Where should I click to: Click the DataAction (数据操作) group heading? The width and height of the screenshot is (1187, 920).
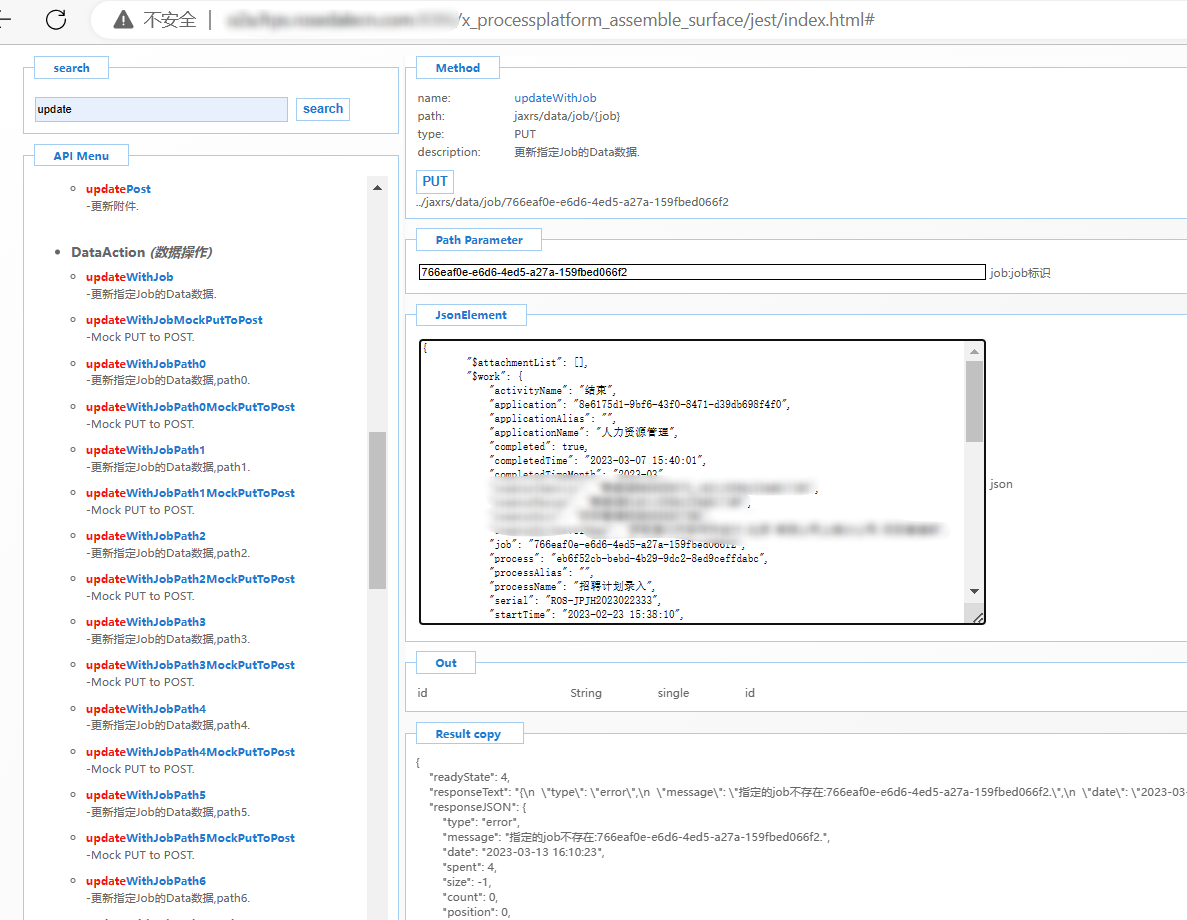pyautogui.click(x=142, y=252)
